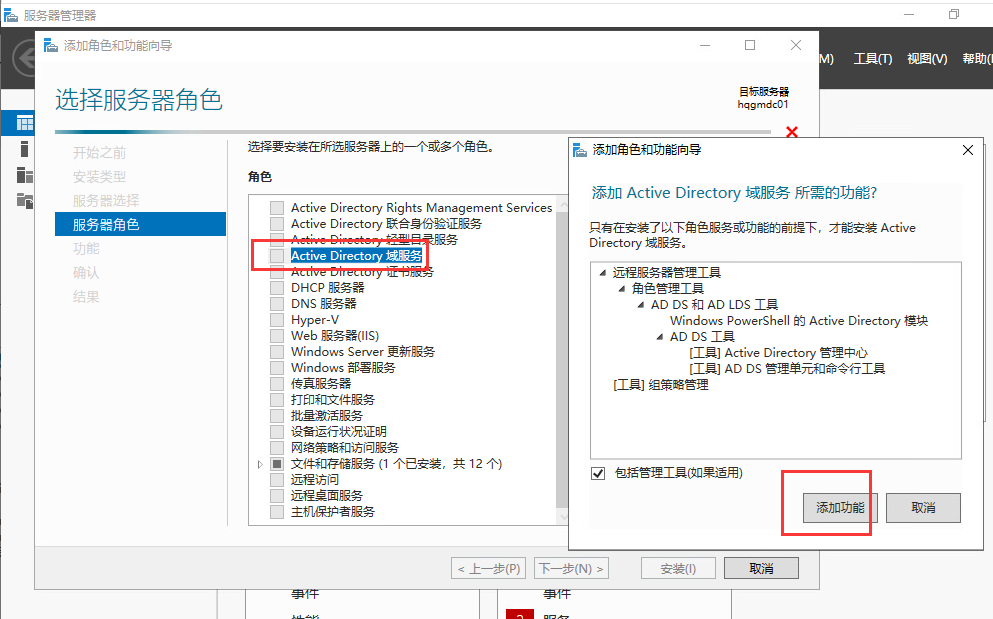Go to 服务器角色 wizard step
Image resolution: width=993 pixels, height=619 pixels.
click(x=141, y=224)
